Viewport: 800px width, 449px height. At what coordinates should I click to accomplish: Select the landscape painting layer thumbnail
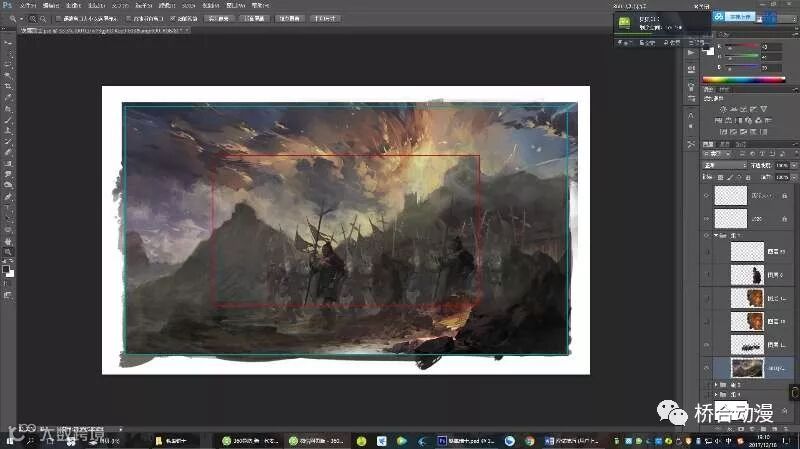pyautogui.click(x=747, y=368)
